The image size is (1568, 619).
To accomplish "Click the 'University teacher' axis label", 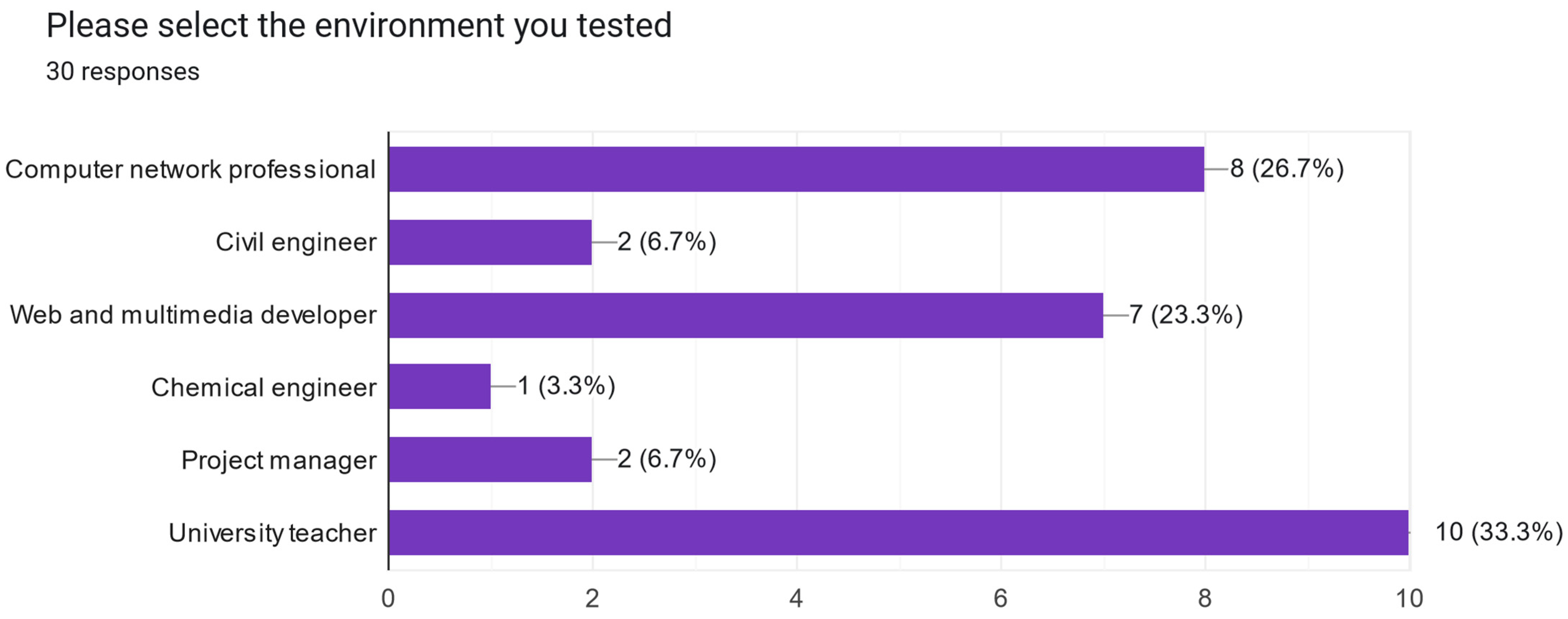I will click(x=272, y=533).
